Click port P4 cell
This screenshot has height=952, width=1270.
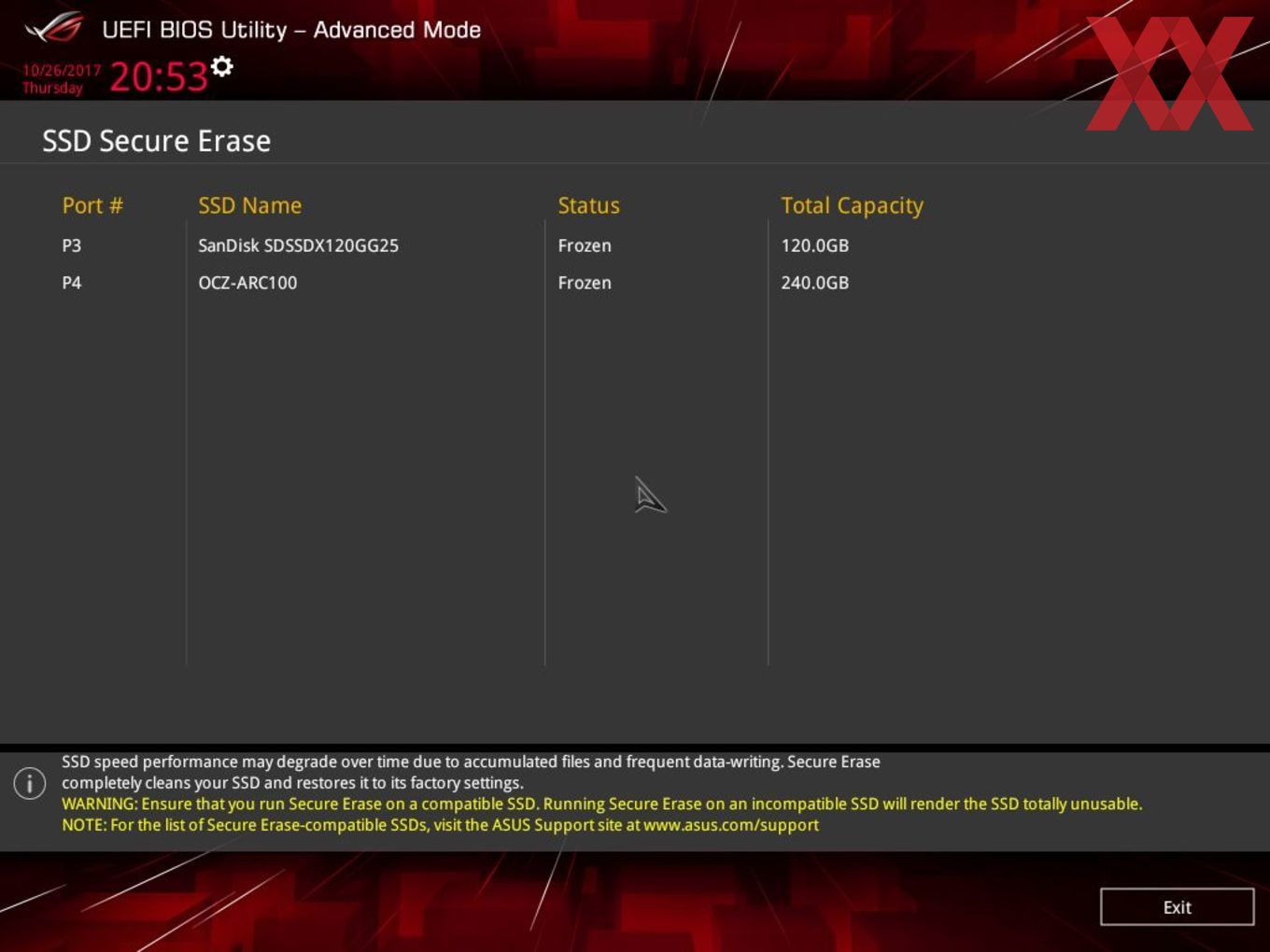pyautogui.click(x=72, y=283)
